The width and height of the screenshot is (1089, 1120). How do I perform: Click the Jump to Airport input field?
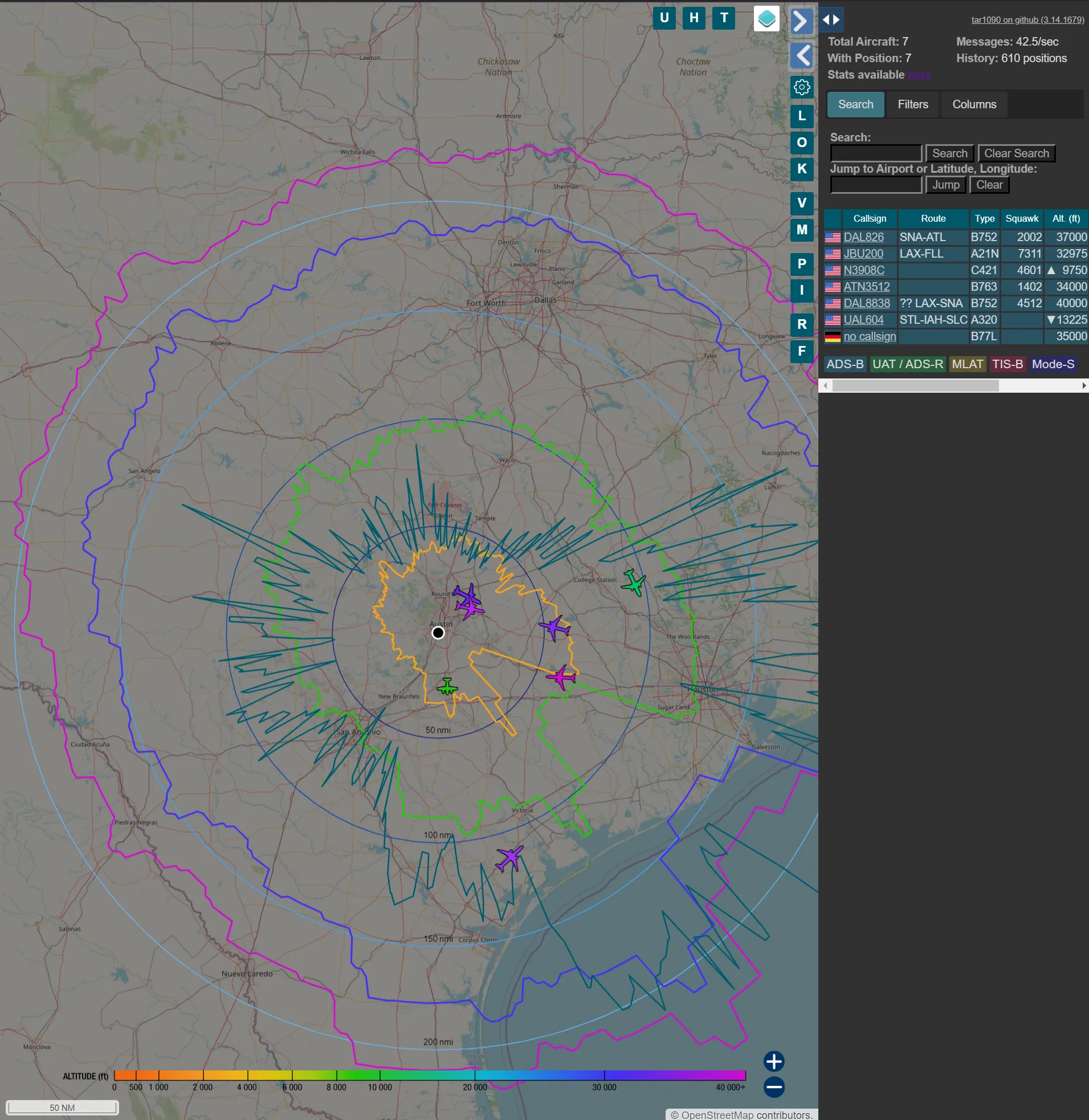[875, 185]
